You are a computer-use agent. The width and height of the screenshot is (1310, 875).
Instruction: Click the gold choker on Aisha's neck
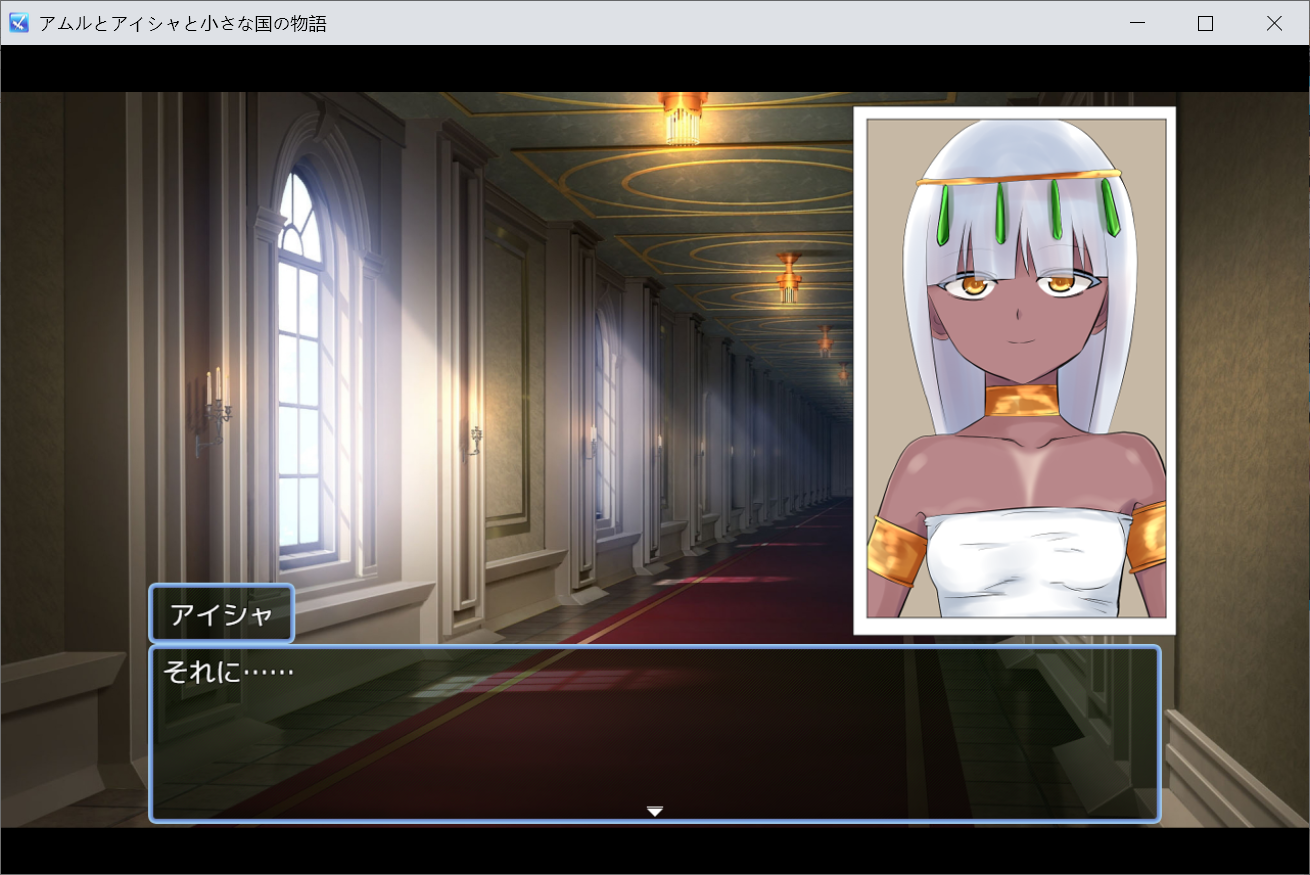[x=1020, y=400]
